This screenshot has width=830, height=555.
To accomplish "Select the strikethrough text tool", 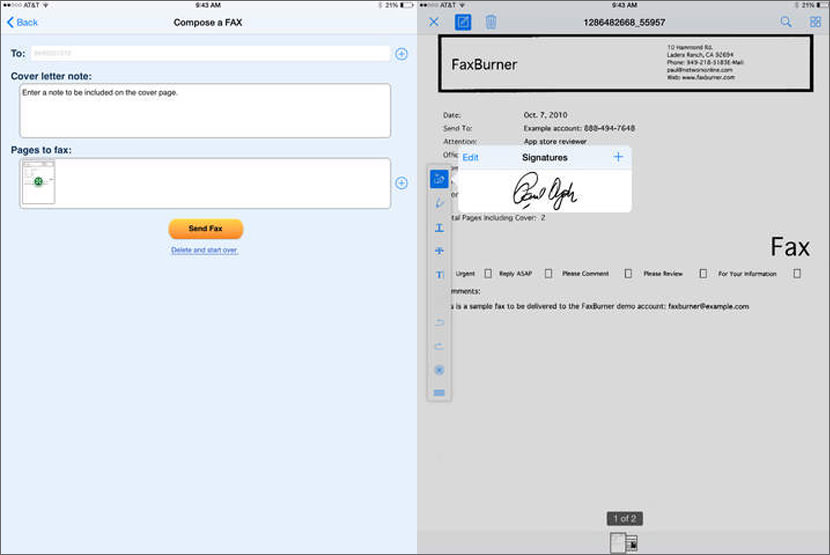I will click(439, 250).
